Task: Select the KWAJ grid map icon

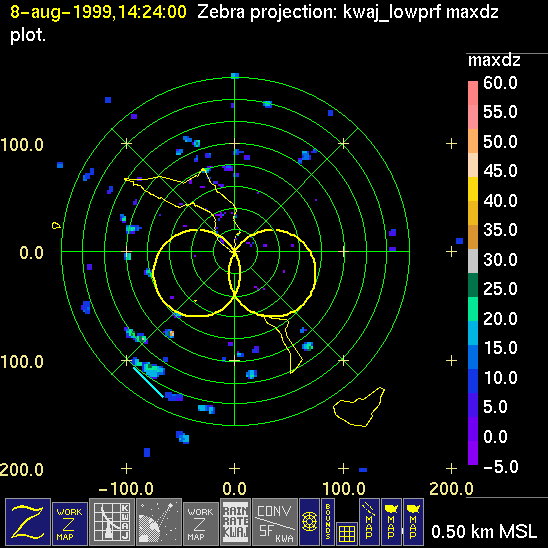Action: point(112,522)
